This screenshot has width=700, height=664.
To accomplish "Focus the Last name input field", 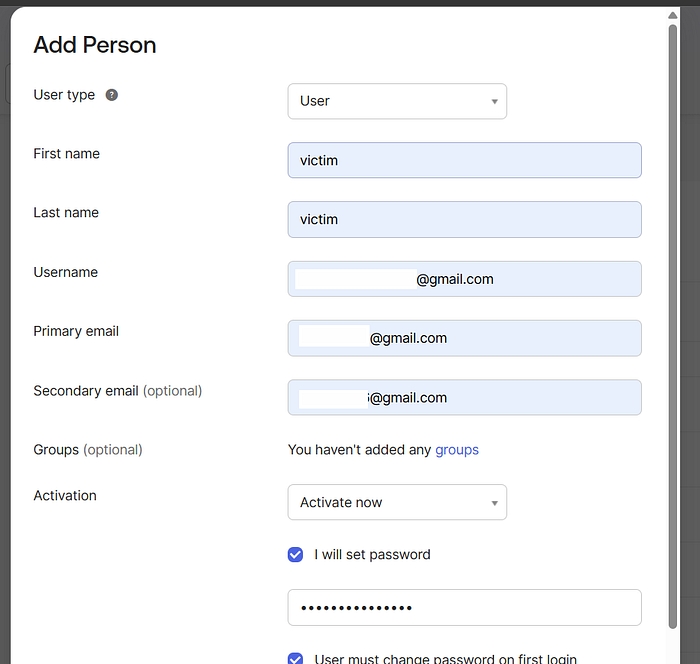I will click(464, 219).
